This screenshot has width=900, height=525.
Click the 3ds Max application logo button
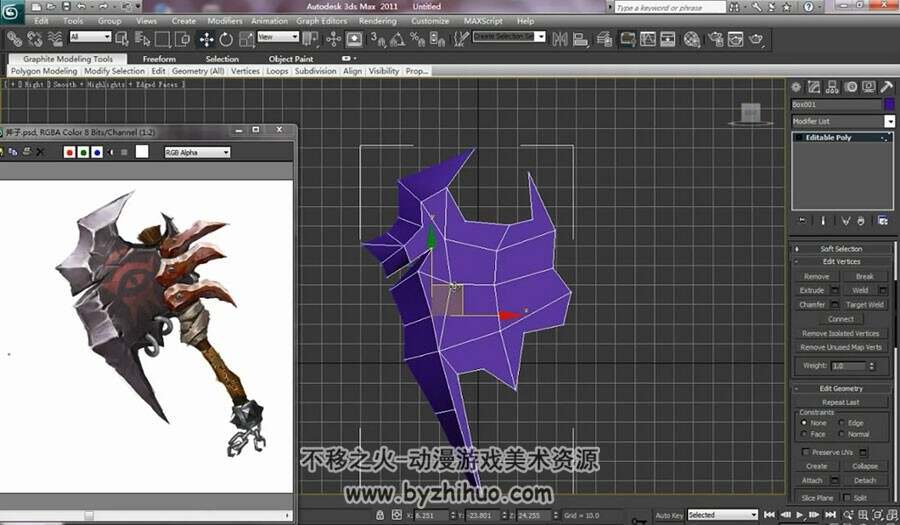(12, 12)
